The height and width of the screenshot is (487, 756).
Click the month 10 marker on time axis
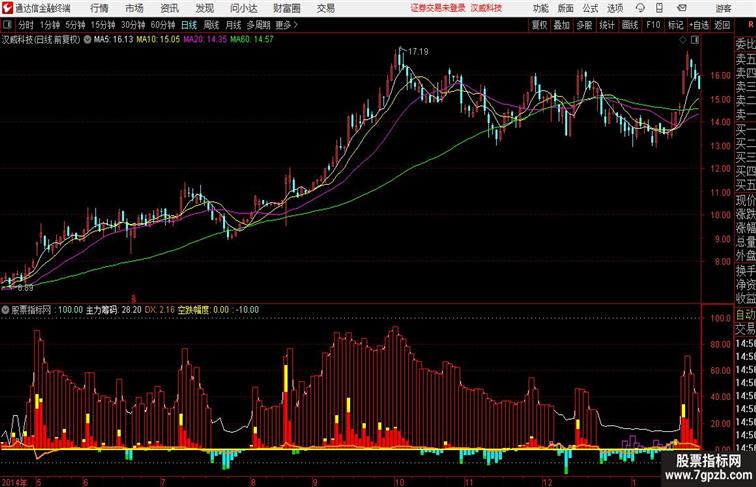point(399,482)
